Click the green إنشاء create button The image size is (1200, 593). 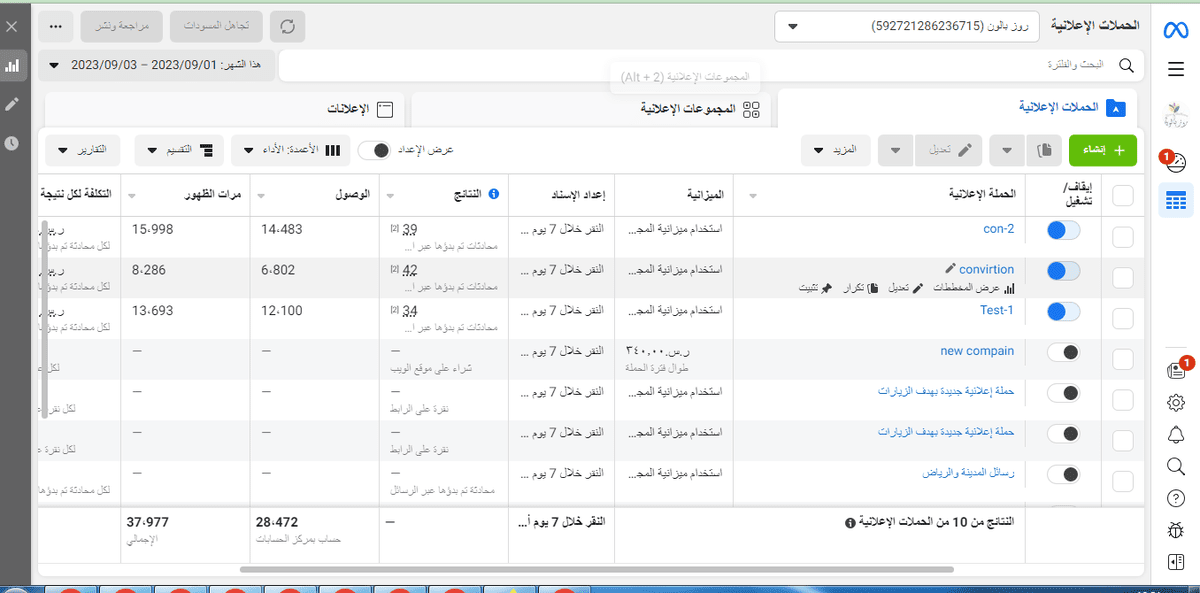1103,150
